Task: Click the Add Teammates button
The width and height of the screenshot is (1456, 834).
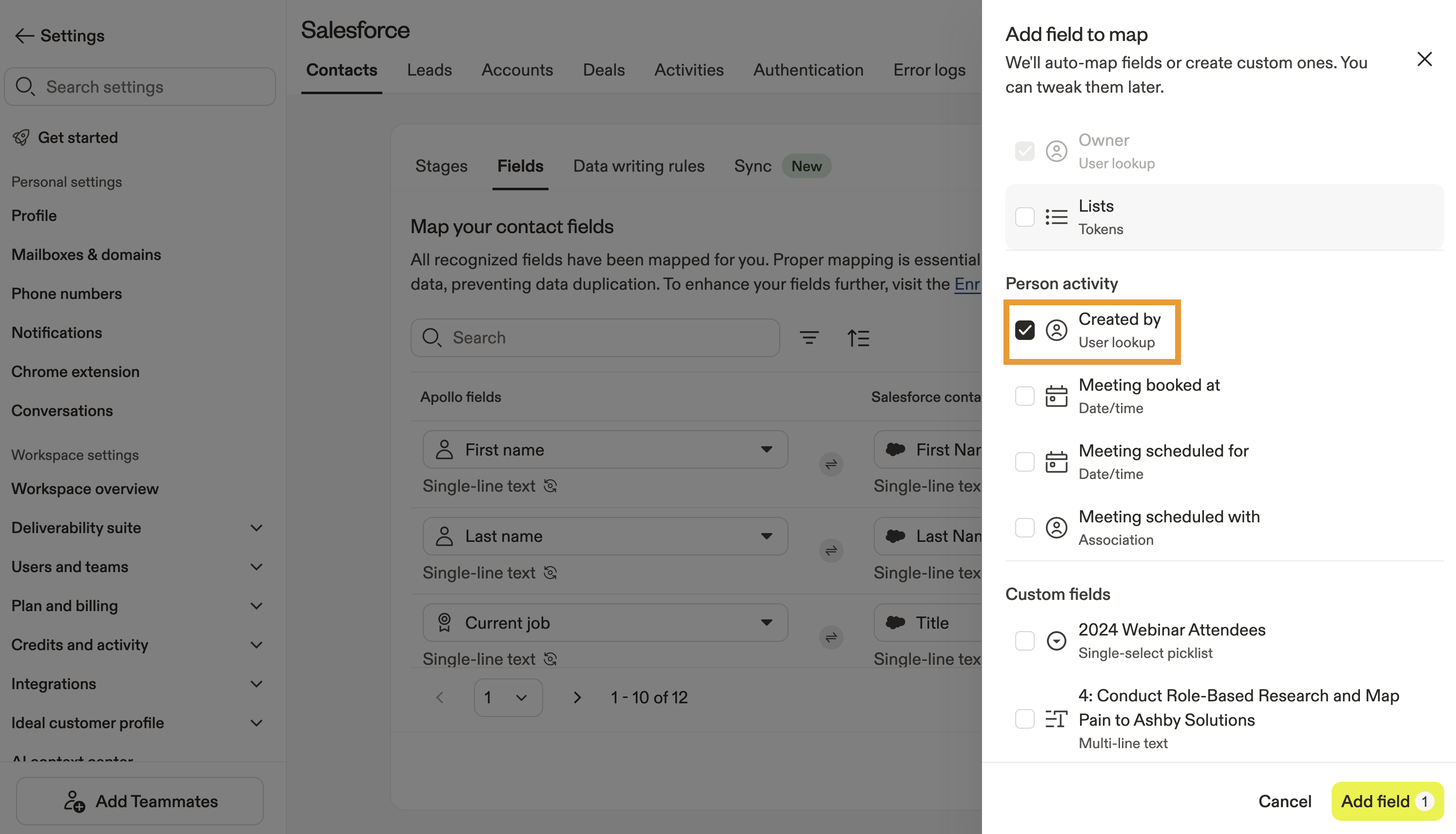Action: pyautogui.click(x=140, y=801)
